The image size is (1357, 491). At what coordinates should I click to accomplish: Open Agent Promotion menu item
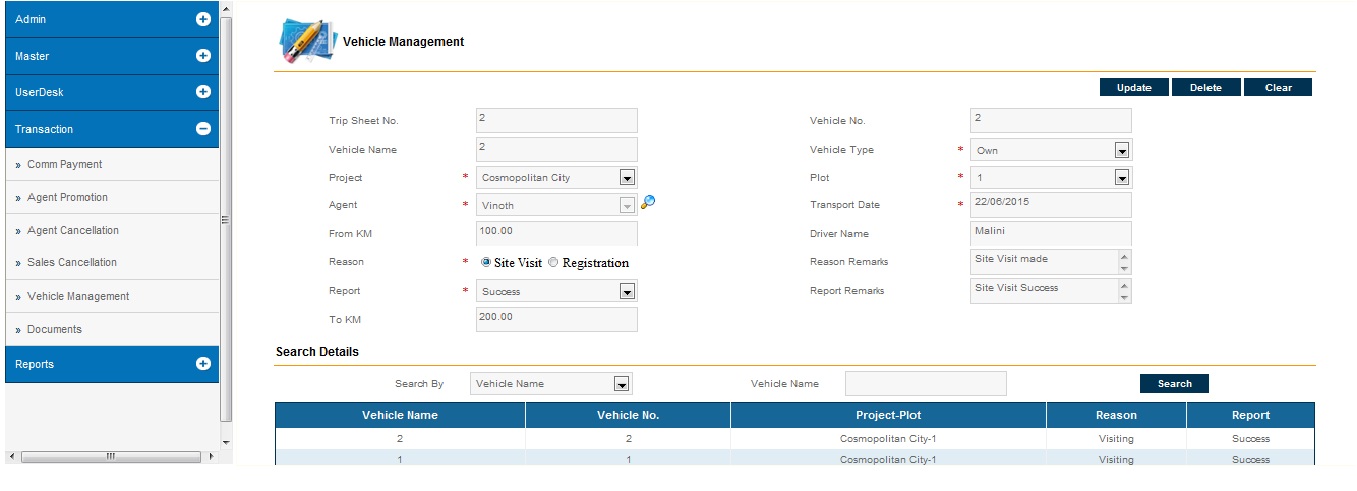tap(67, 198)
